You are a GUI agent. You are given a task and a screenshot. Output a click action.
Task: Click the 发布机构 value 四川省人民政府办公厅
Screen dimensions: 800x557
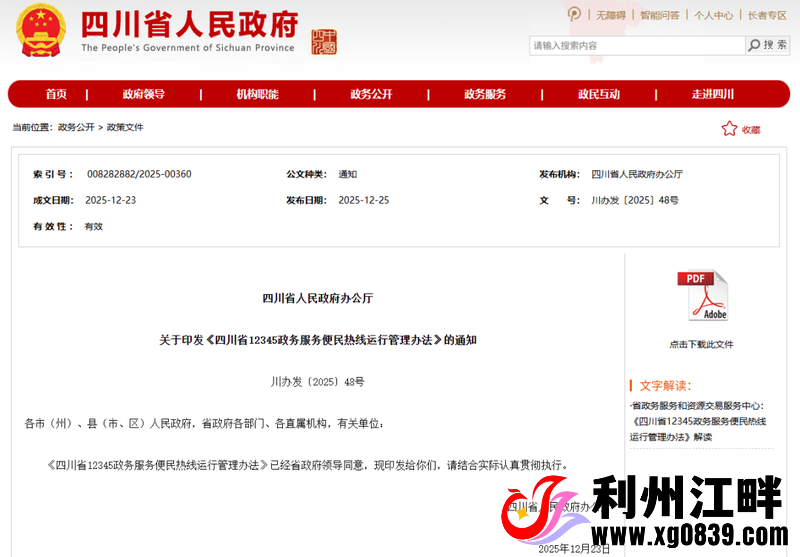637,174
